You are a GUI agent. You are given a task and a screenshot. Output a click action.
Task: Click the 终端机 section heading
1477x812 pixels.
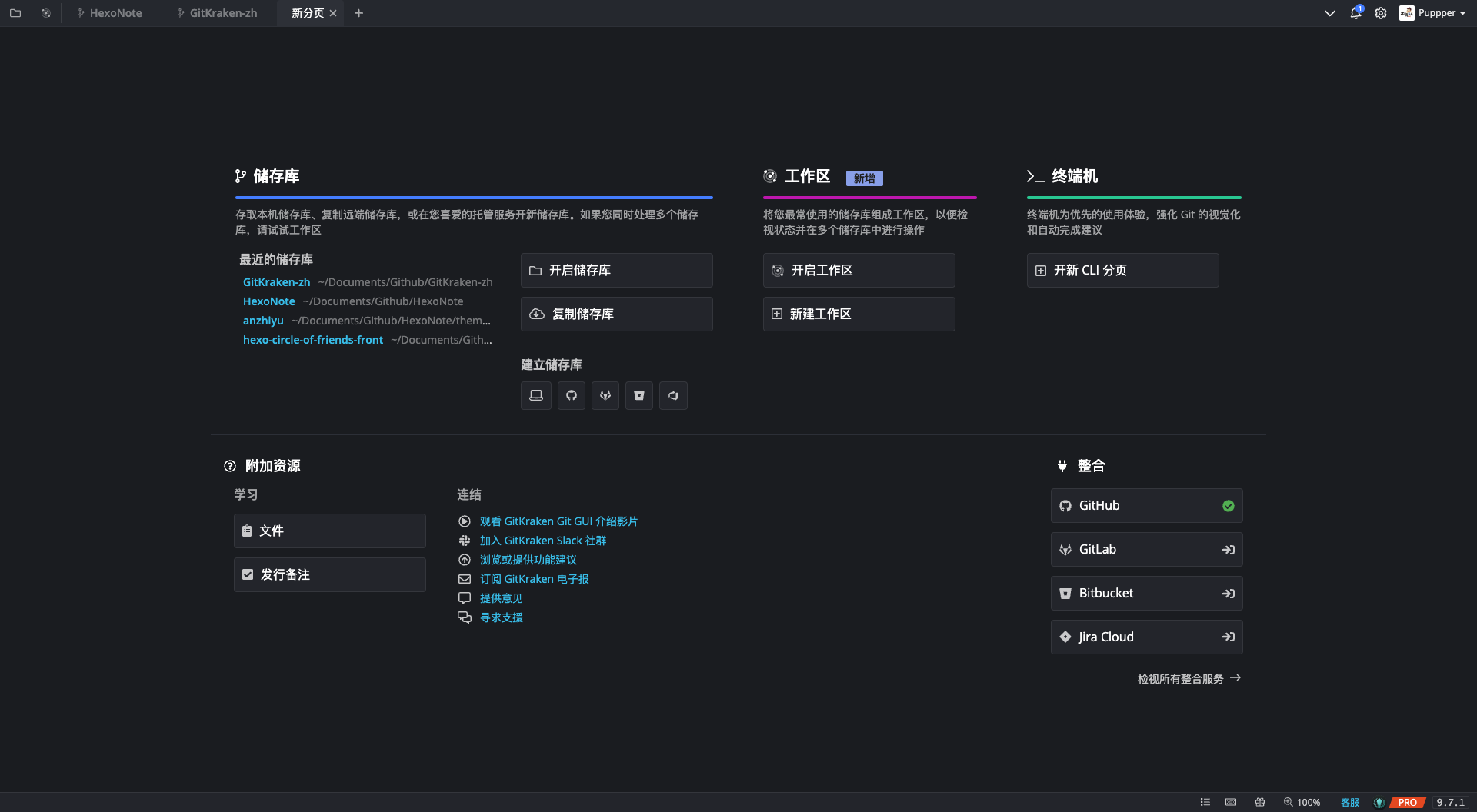pos(1075,177)
